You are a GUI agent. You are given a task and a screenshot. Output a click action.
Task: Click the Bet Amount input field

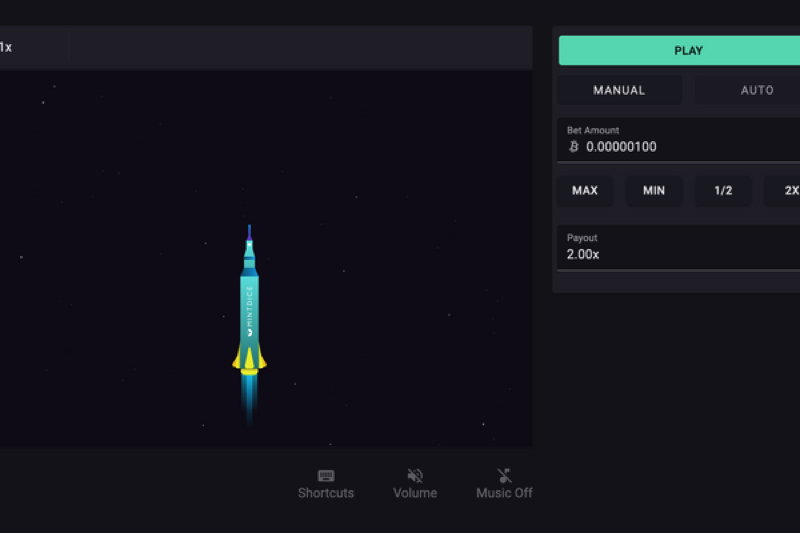[679, 140]
